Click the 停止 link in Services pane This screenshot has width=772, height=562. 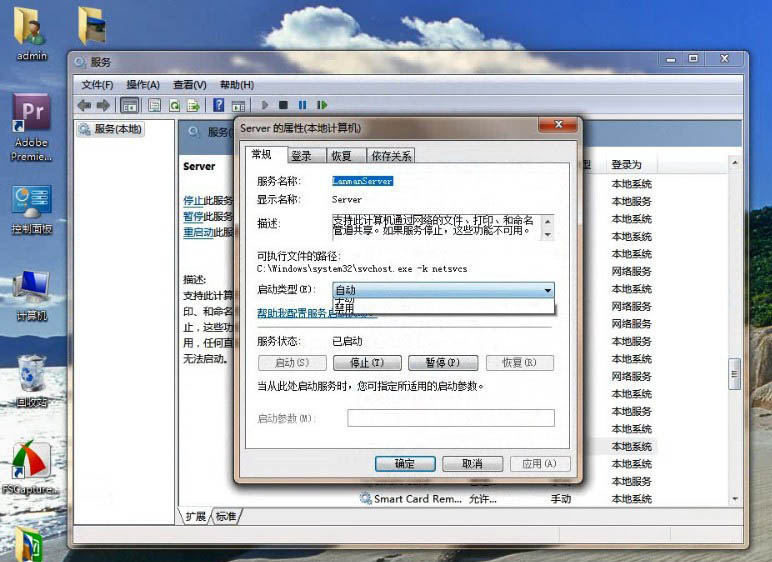[193, 200]
